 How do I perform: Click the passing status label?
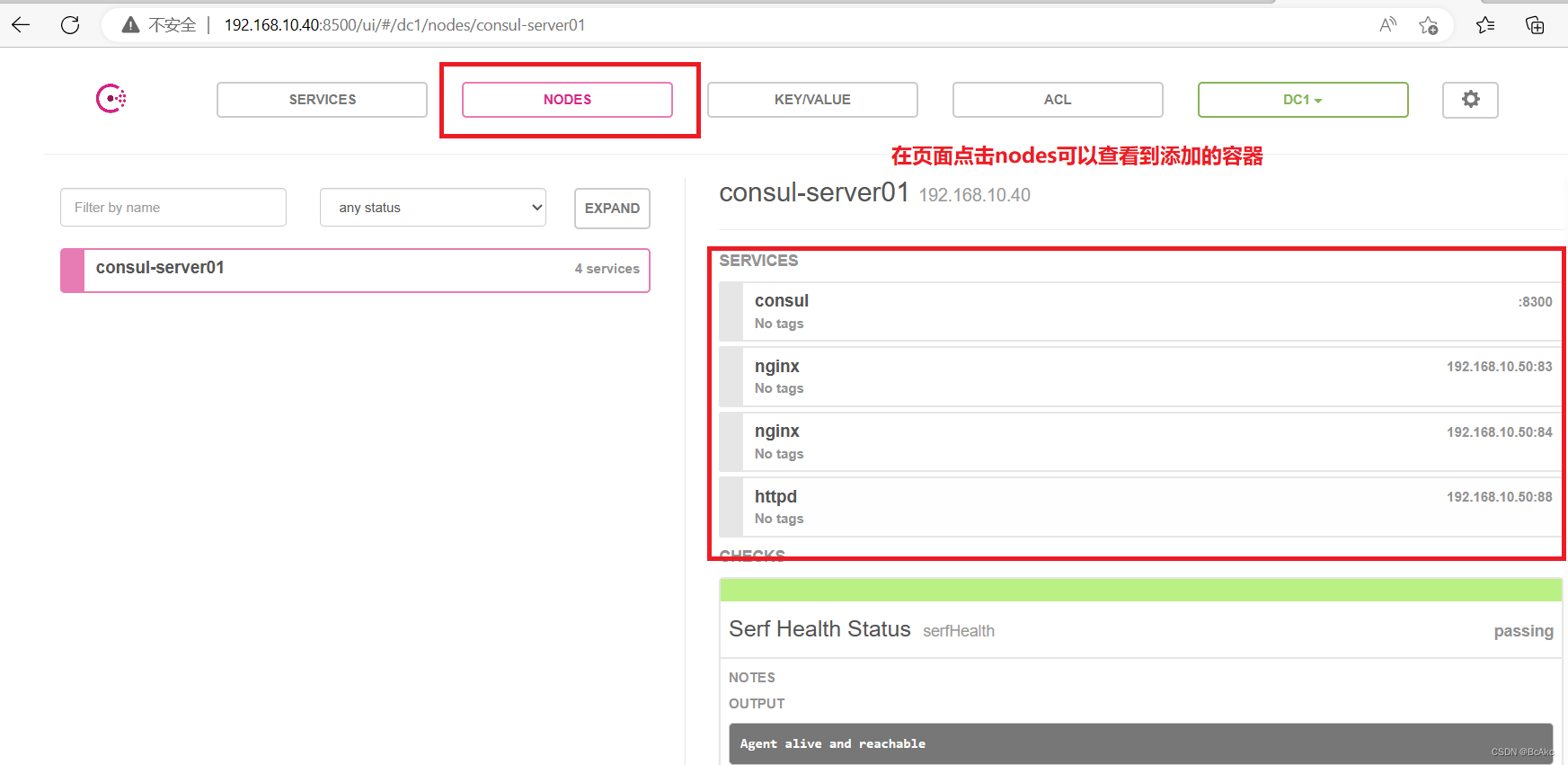(x=1523, y=631)
